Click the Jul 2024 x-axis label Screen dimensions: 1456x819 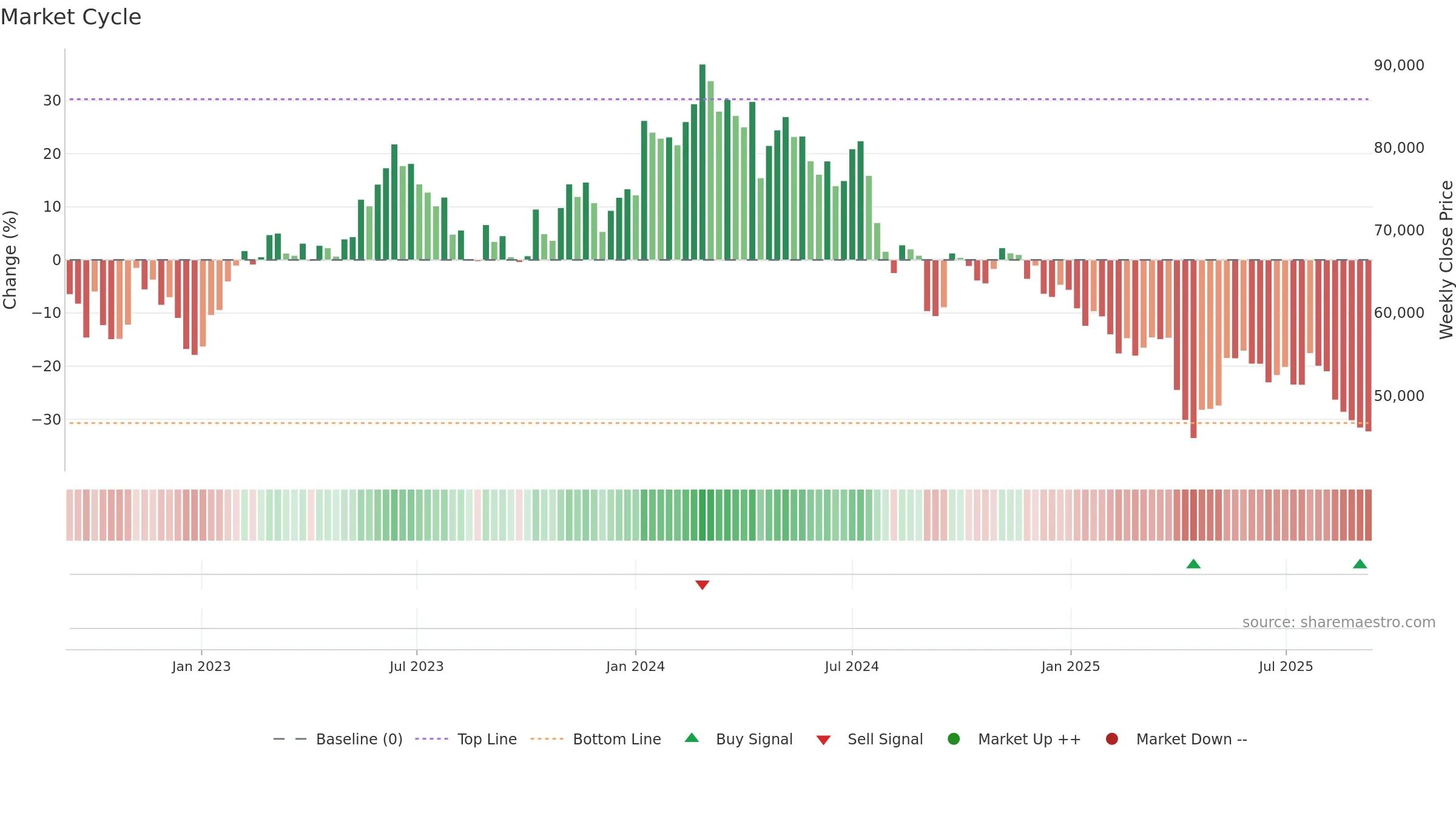coord(852,667)
